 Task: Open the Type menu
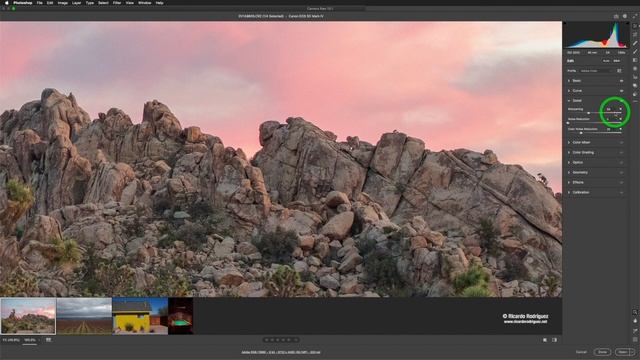(x=90, y=3)
